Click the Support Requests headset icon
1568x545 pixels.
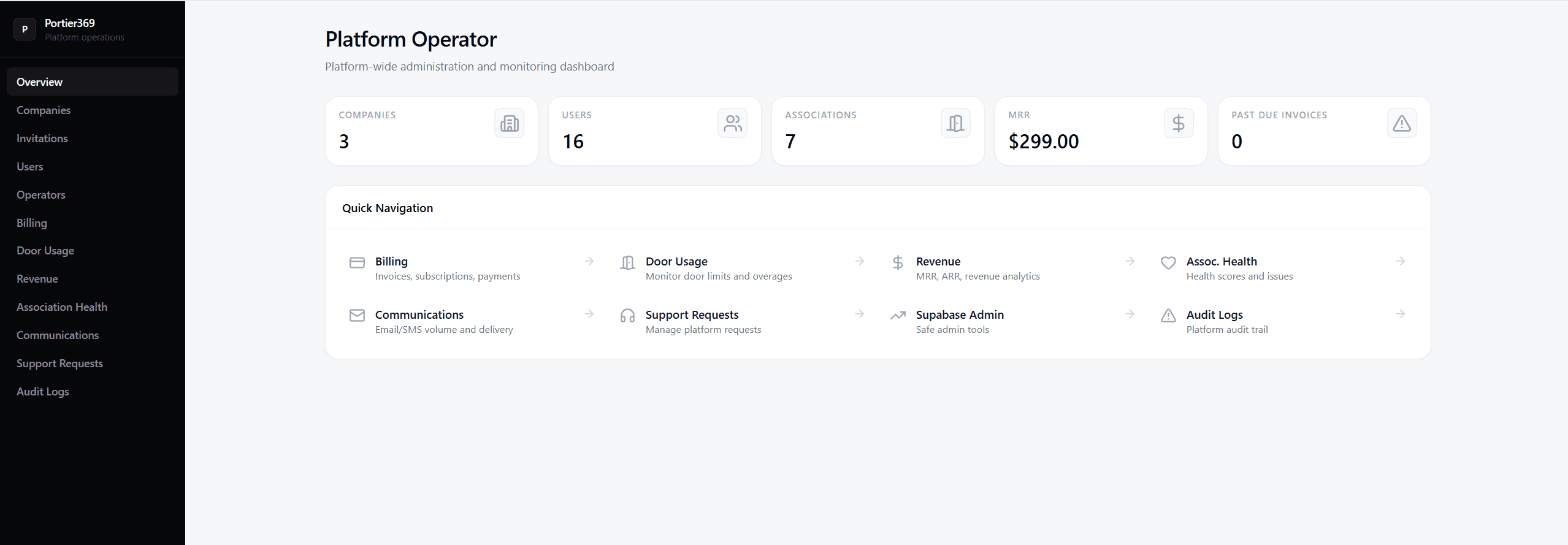(x=627, y=316)
